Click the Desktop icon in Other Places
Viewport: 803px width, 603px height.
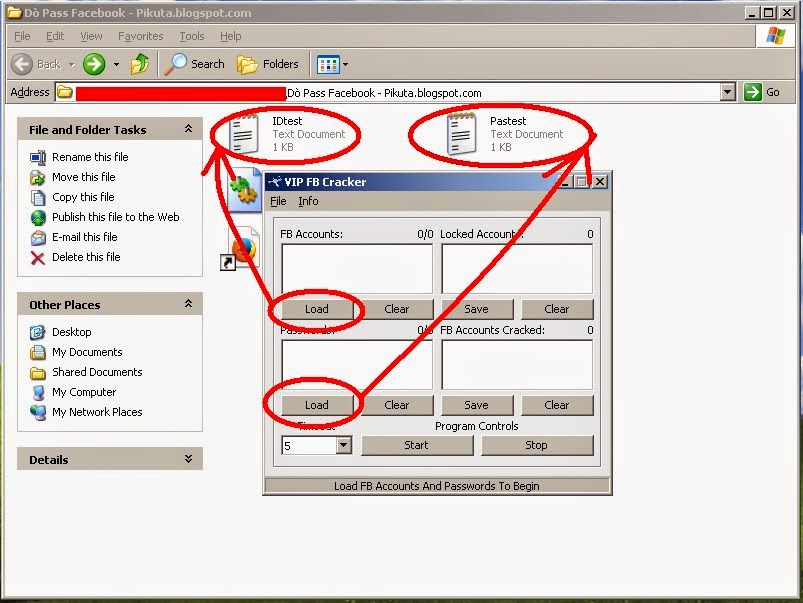click(x=37, y=332)
